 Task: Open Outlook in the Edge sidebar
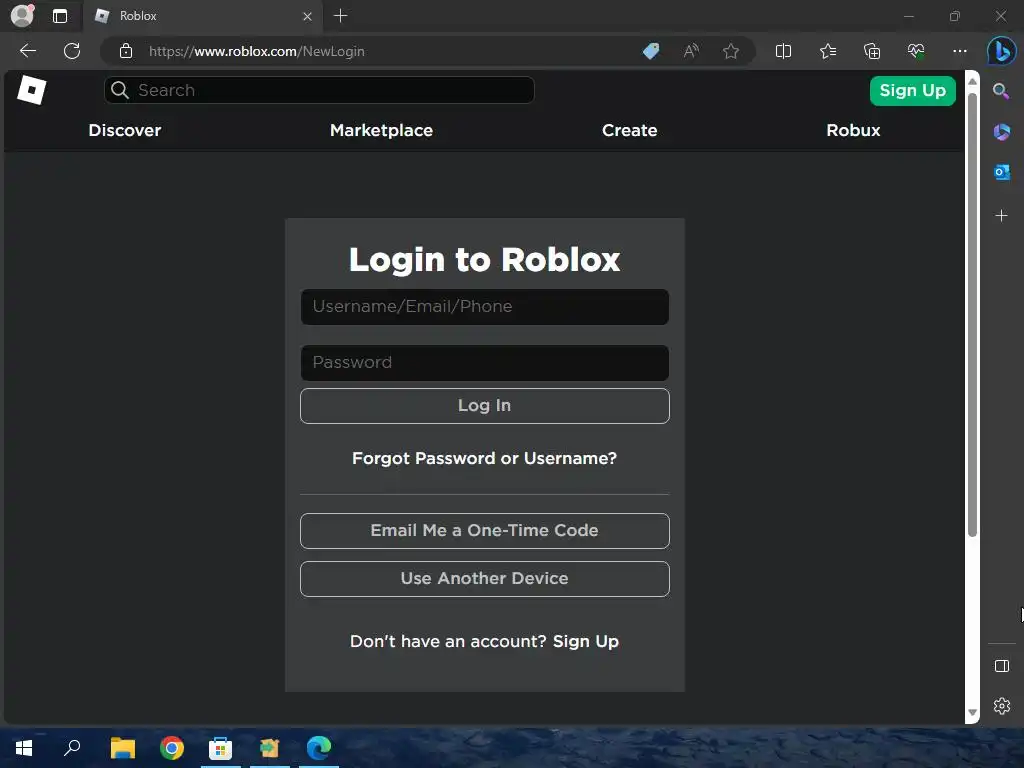(1001, 172)
